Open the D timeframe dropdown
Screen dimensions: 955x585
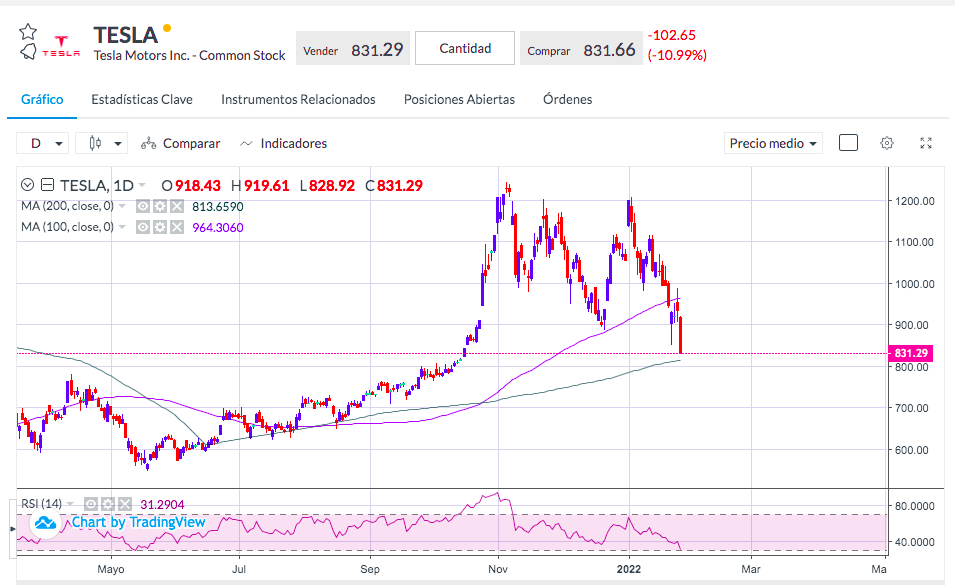pyautogui.click(x=43, y=144)
